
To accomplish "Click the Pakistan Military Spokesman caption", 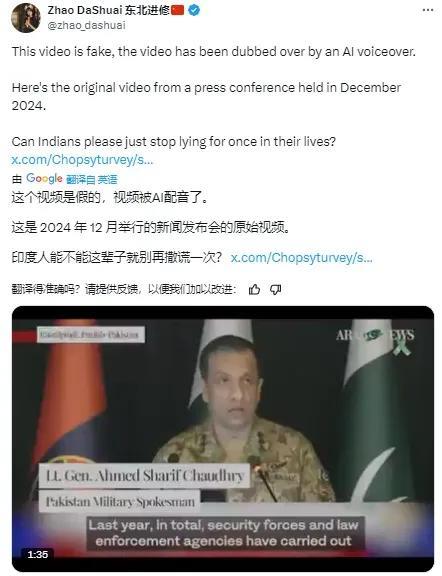I will point(120,501).
